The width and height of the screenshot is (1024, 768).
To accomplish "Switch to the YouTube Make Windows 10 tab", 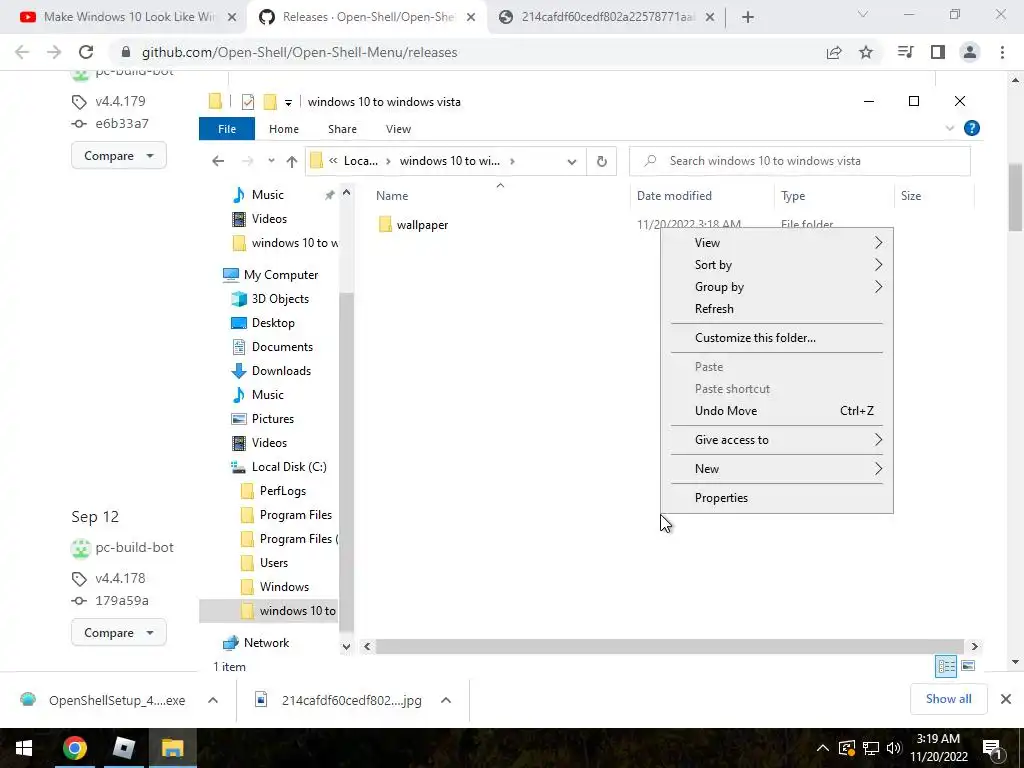I will (127, 18).
